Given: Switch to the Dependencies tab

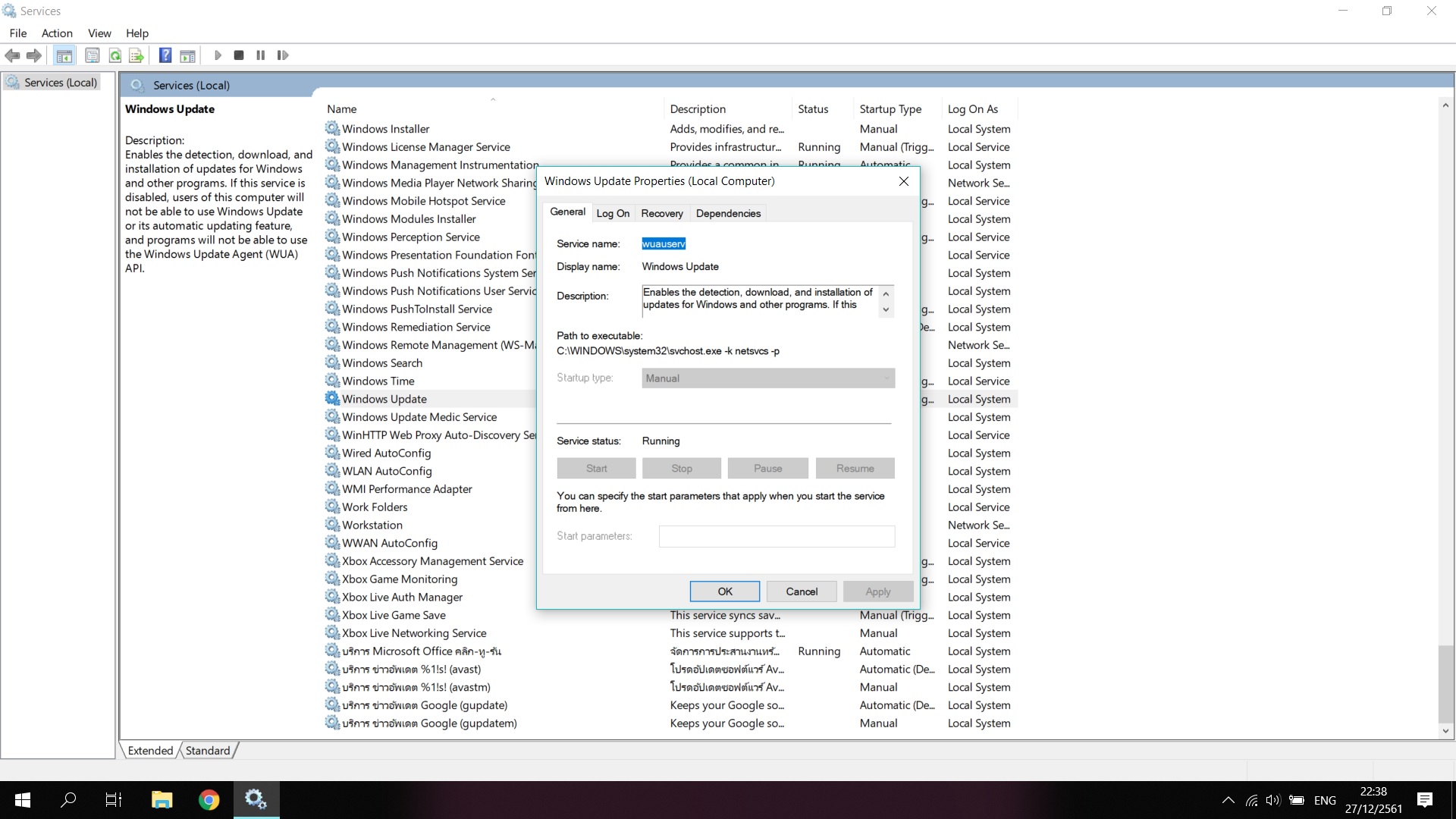Looking at the screenshot, I should [728, 213].
